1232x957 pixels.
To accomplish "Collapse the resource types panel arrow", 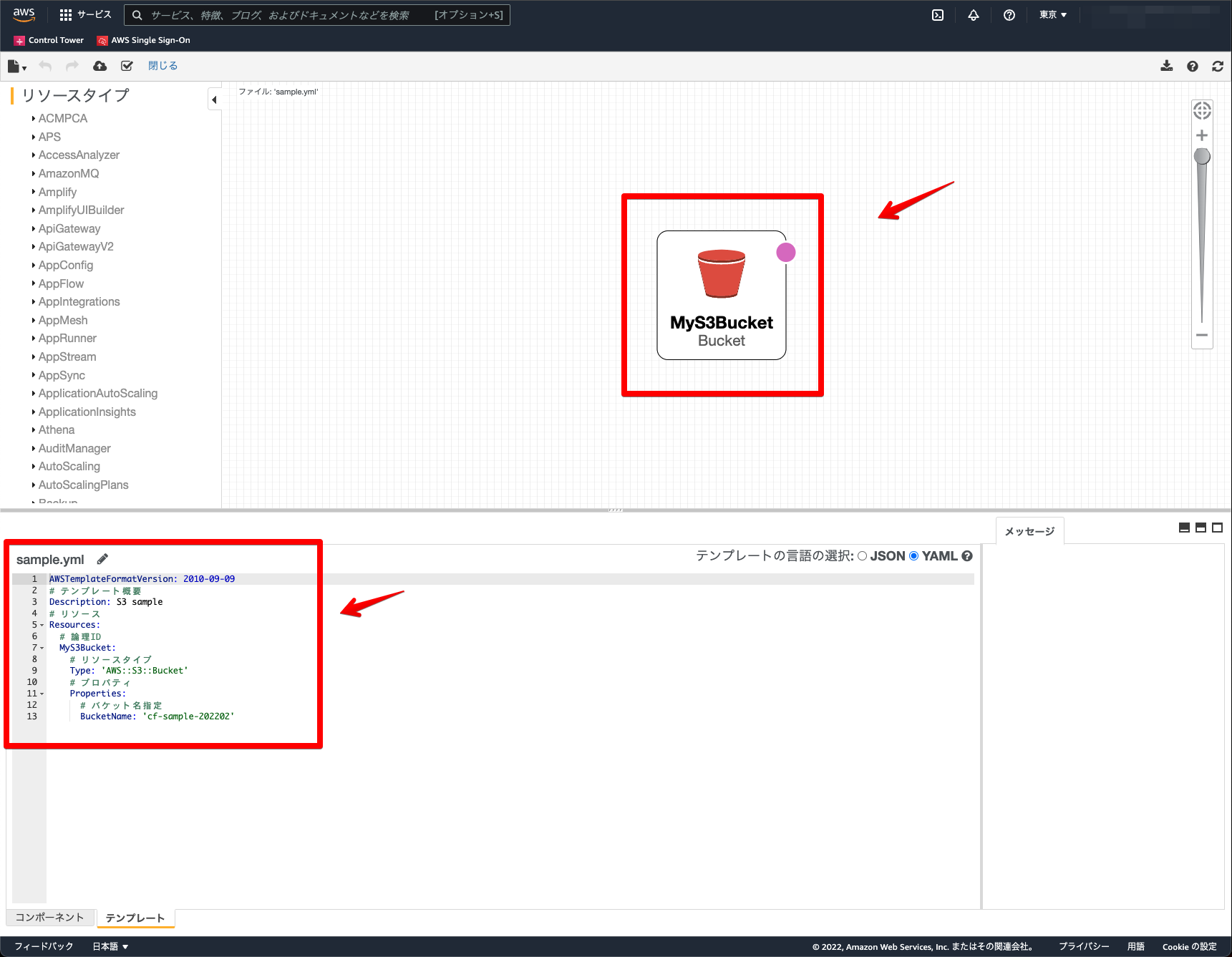I will [214, 99].
